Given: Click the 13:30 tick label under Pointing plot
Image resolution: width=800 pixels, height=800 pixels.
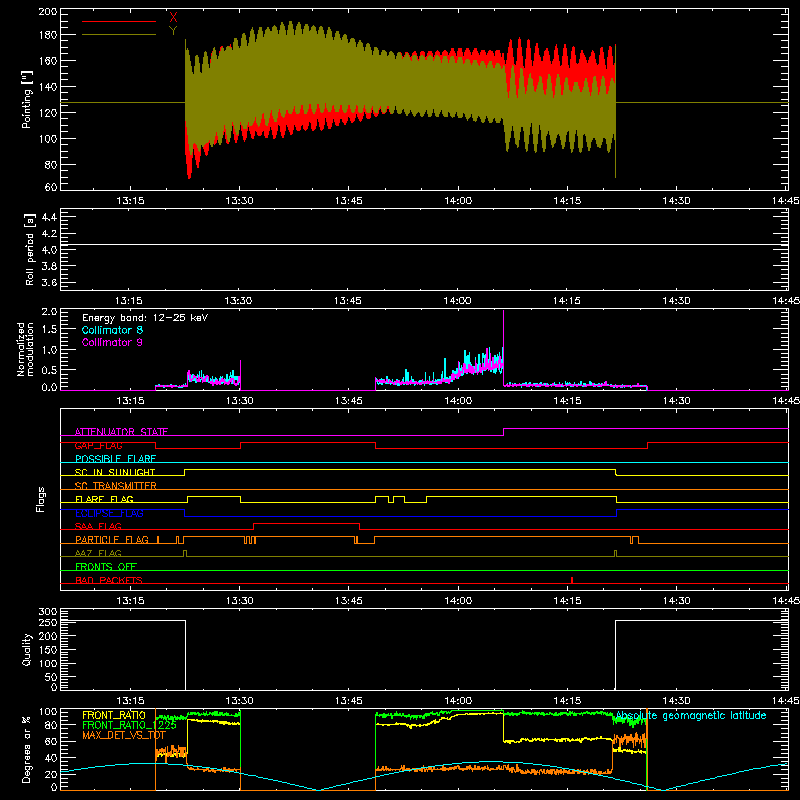Looking at the screenshot, I should (239, 201).
